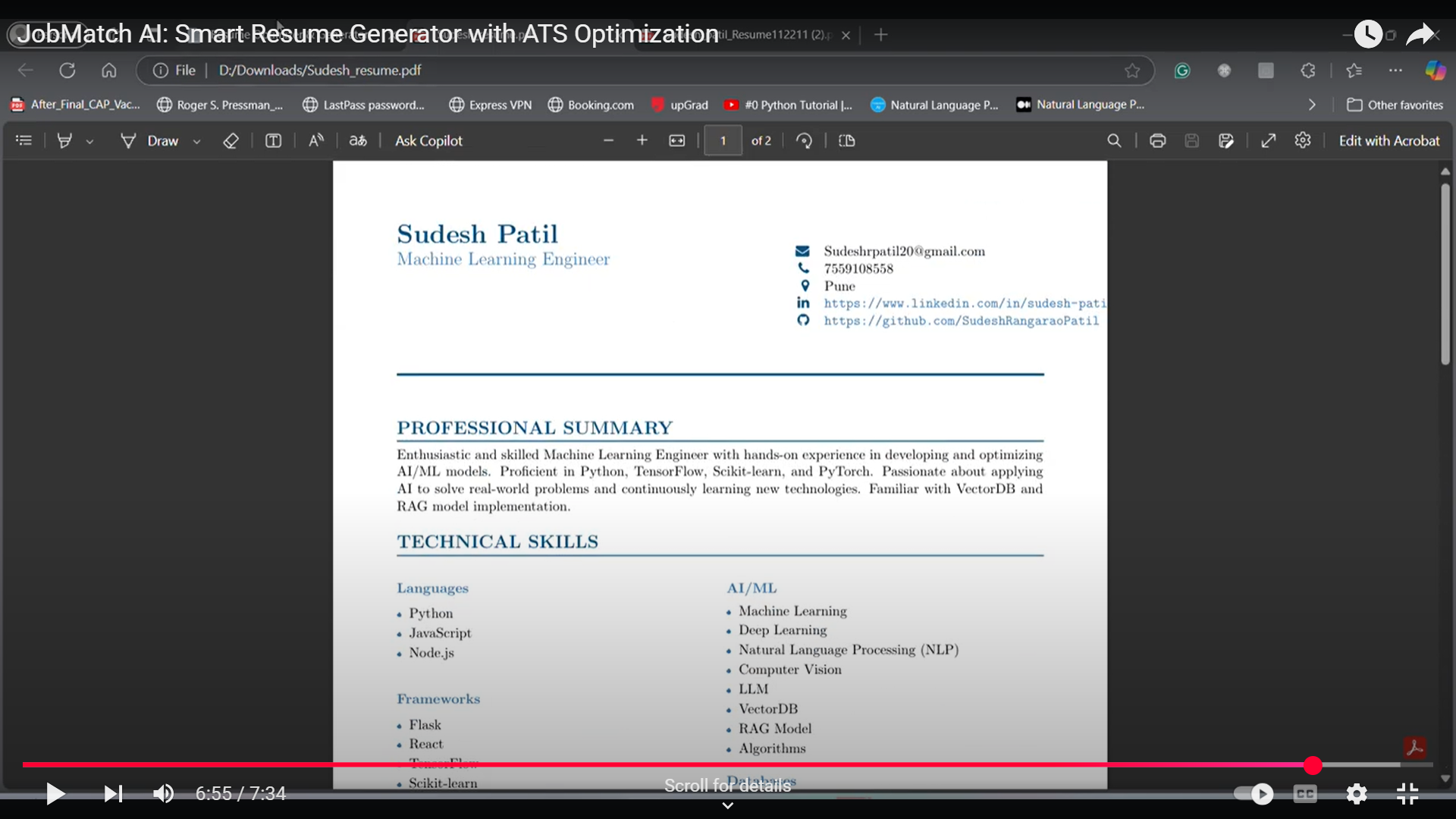Open Other favorites folder

coord(1395,105)
